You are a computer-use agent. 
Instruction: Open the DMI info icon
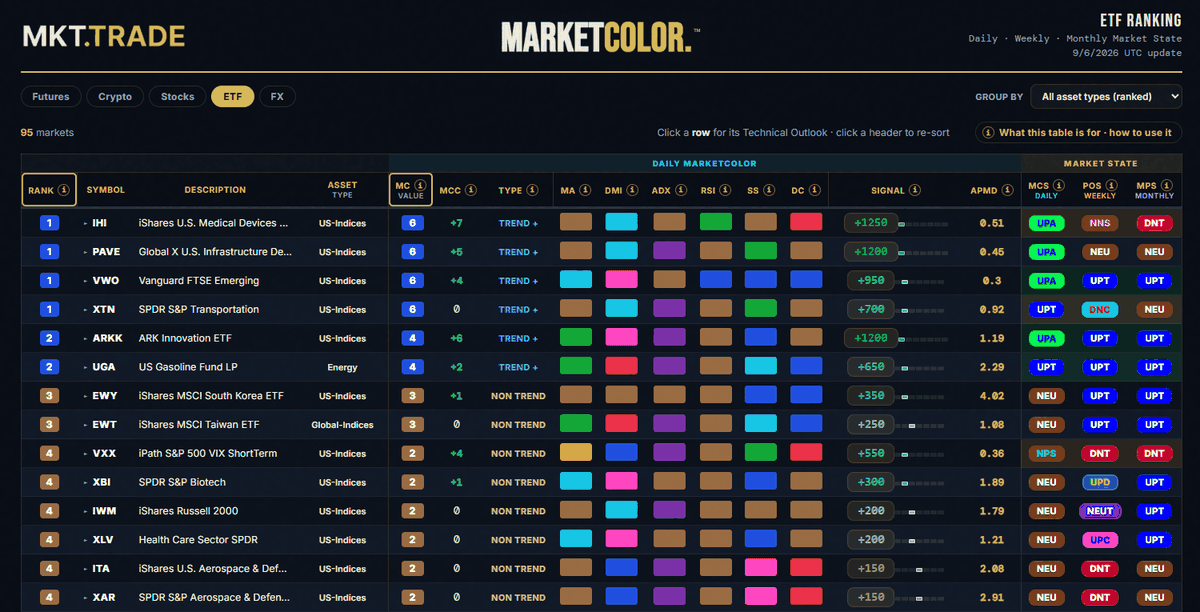click(632, 190)
